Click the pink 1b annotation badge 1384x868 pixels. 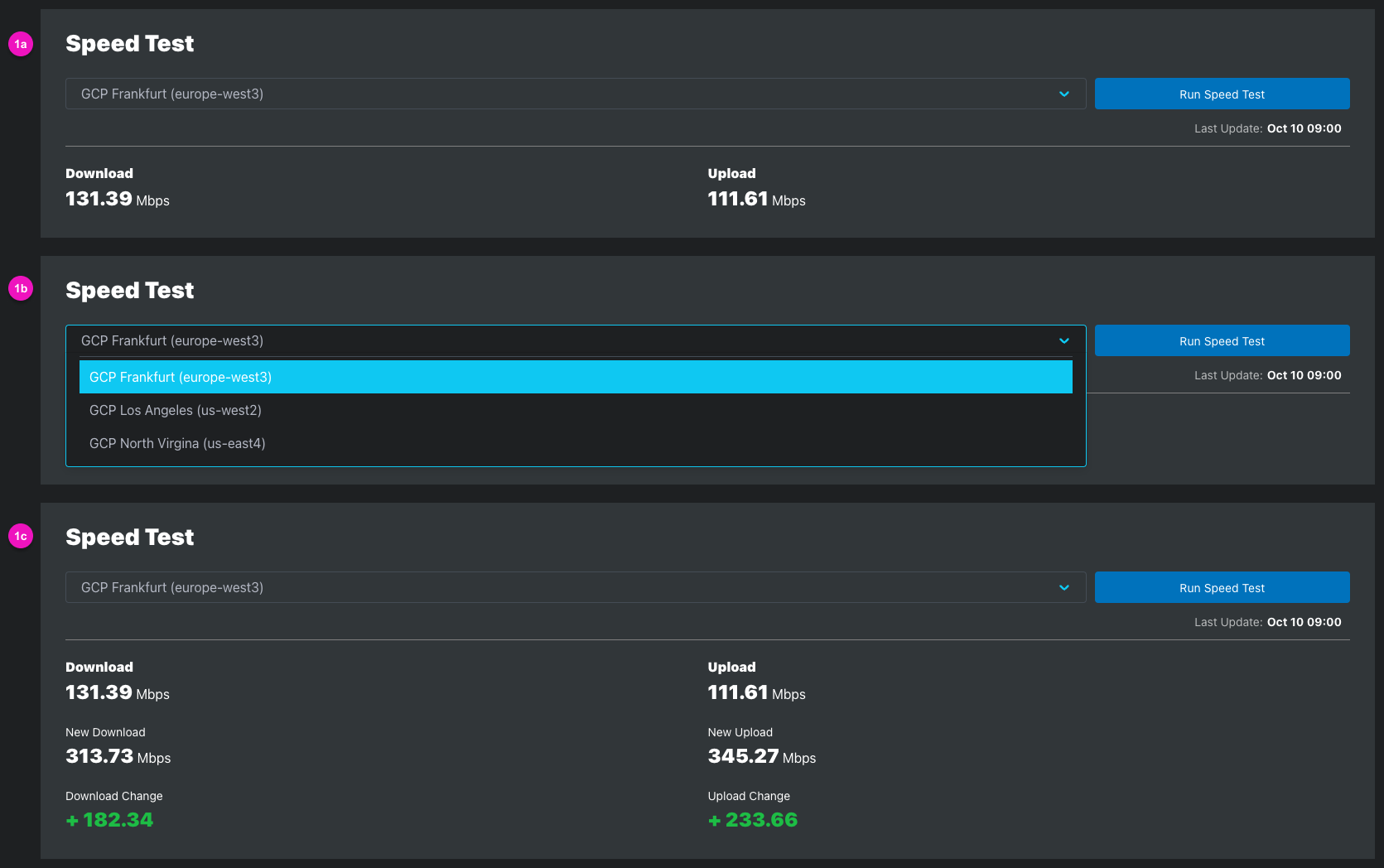[21, 288]
